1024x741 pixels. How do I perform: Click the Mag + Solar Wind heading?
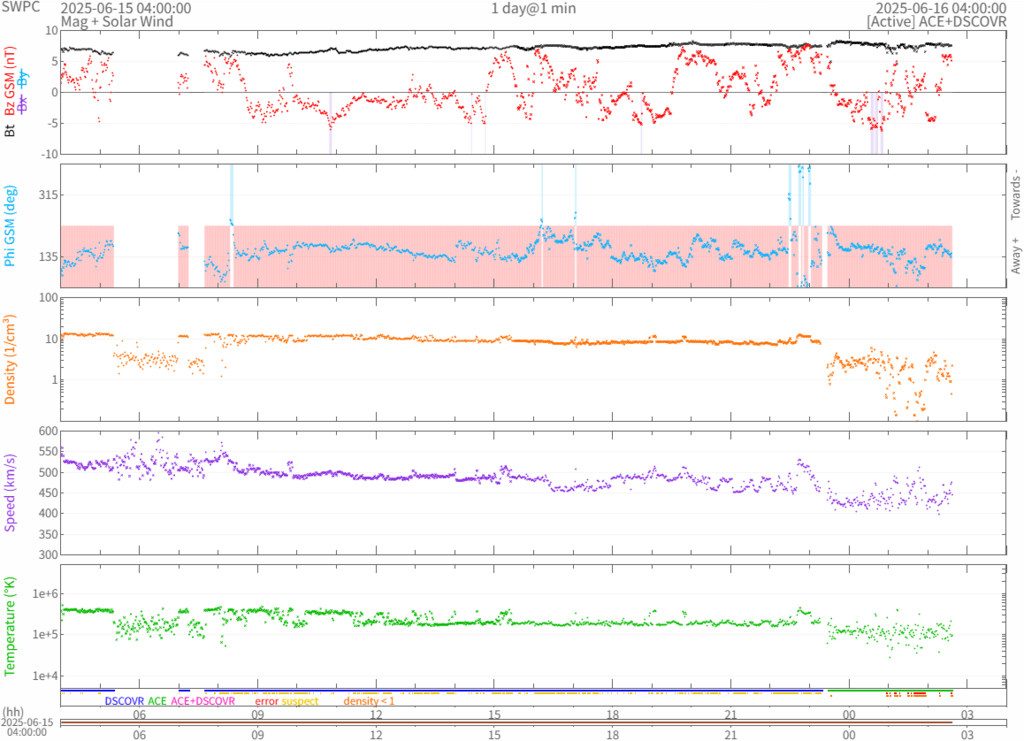(x=117, y=22)
